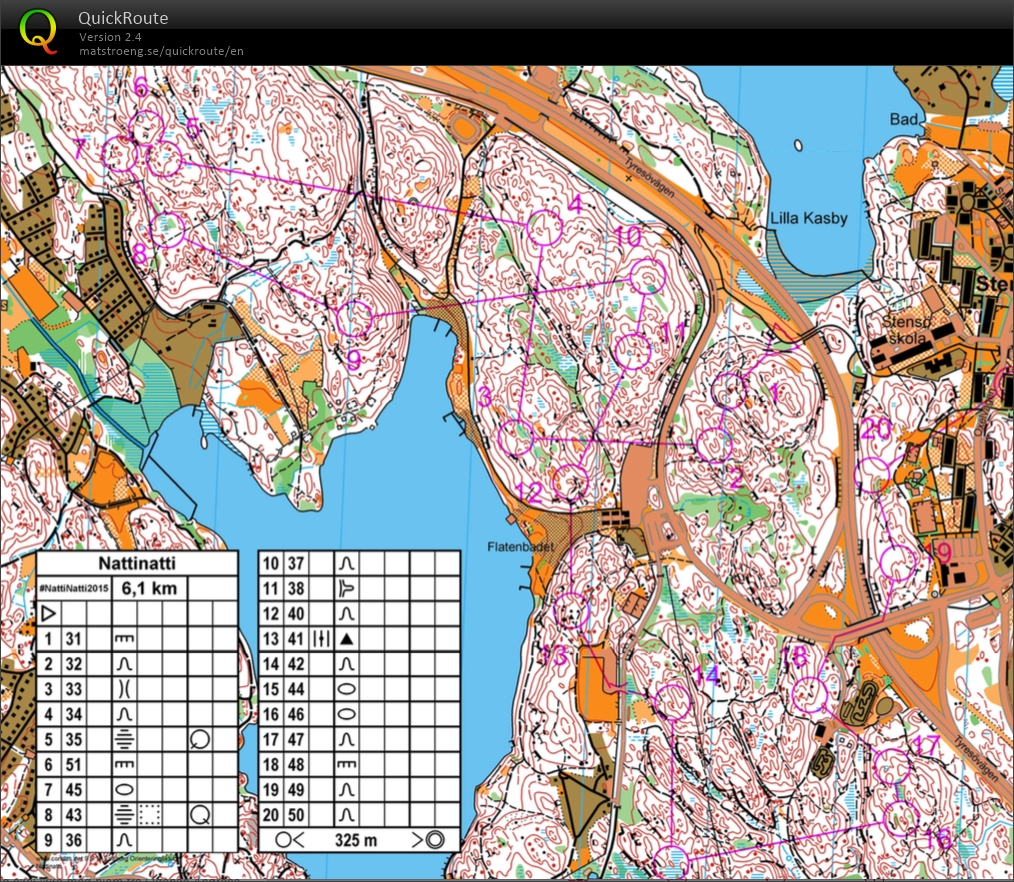1014x882 pixels.
Task: Click control code 37 in row 10
Action: 296,563
